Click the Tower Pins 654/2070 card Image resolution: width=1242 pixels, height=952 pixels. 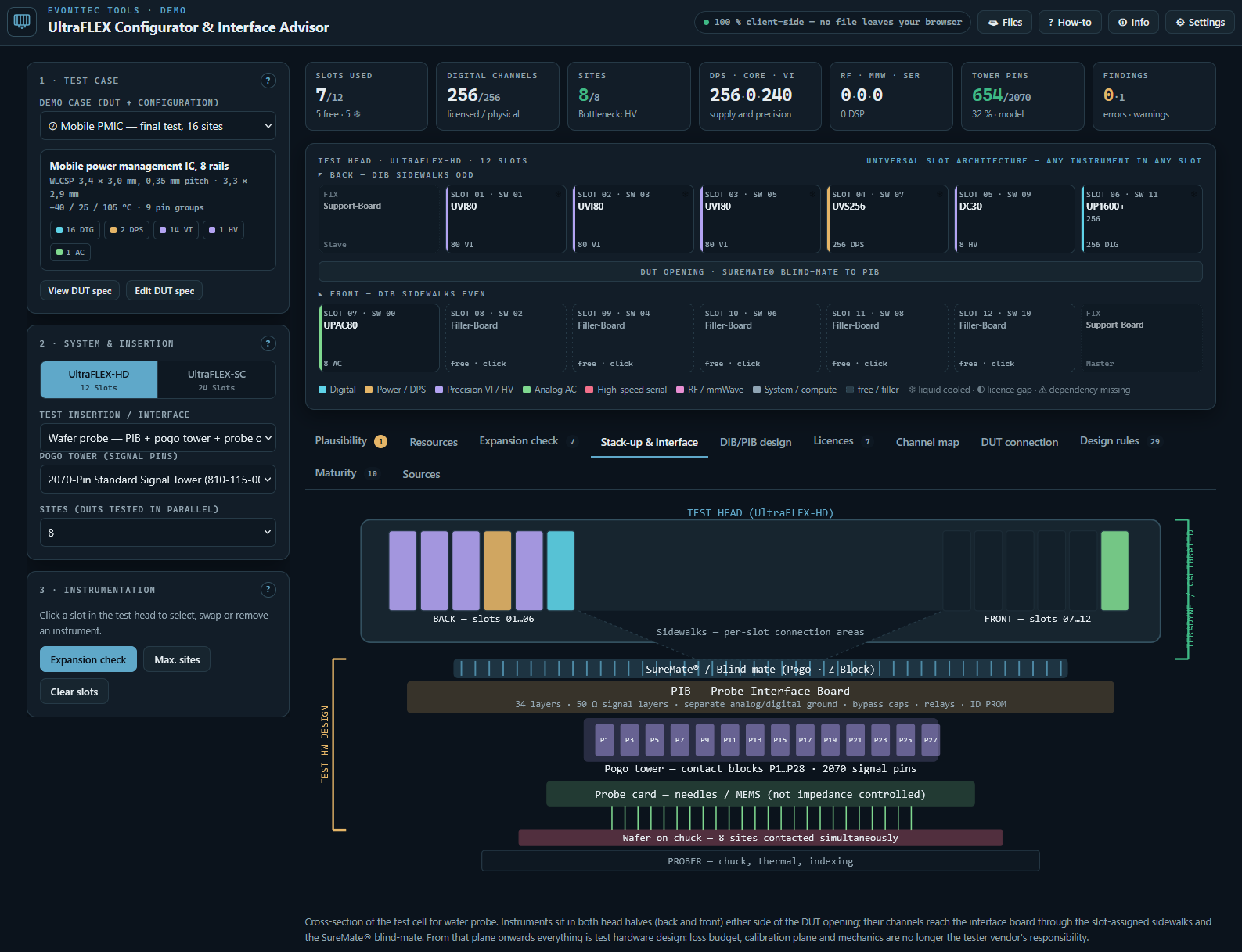(x=1023, y=96)
